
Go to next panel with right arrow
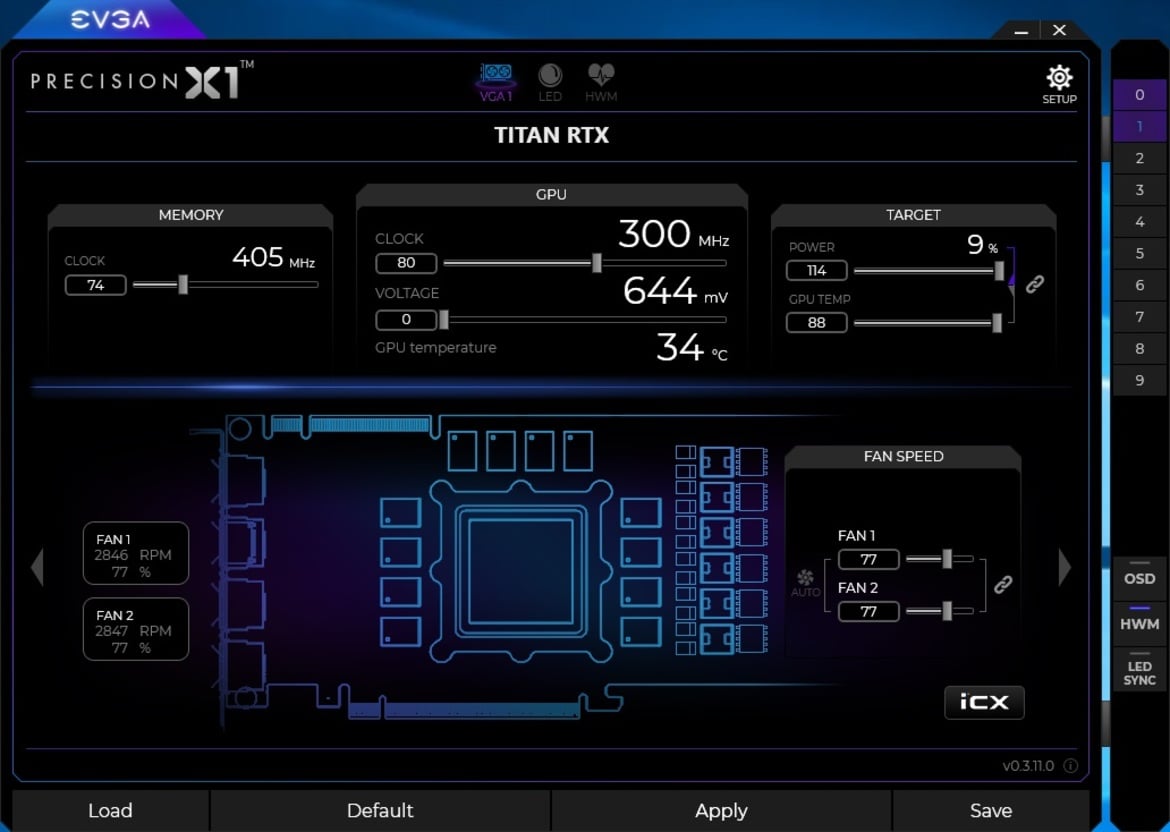[x=1065, y=566]
